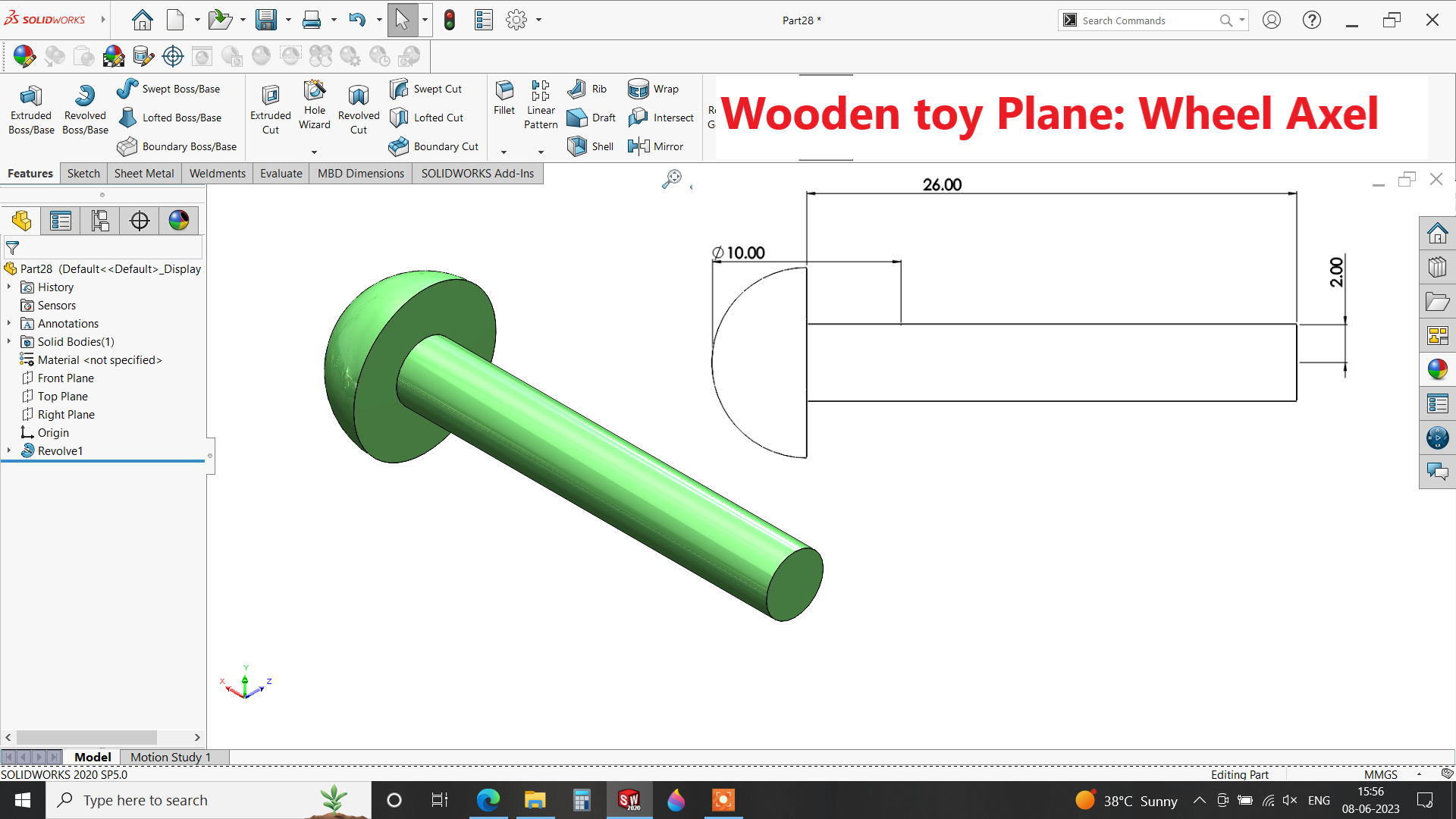Screen dimensions: 1456x819
Task: Open the PropertyManager tab icon
Action: pyautogui.click(x=61, y=221)
